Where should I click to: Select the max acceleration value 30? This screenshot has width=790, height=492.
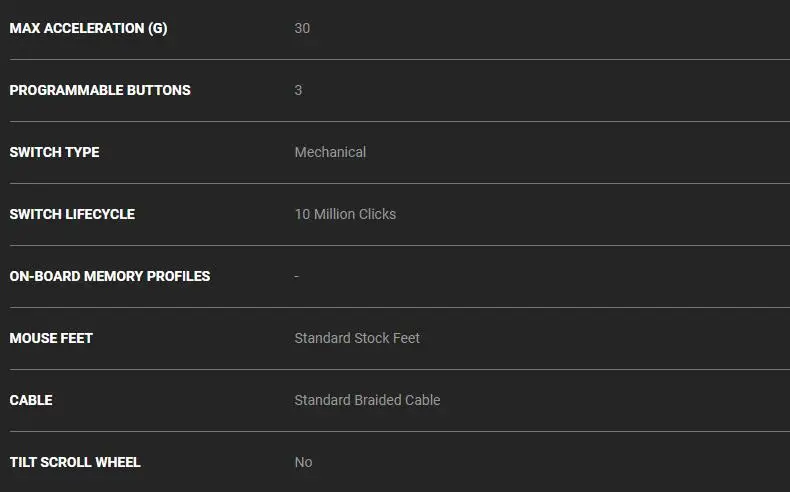click(302, 28)
